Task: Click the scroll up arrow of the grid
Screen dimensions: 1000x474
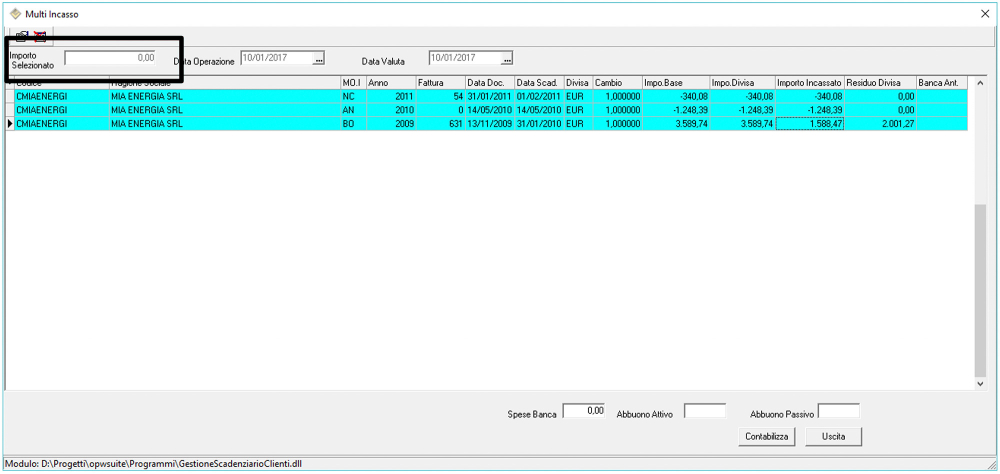Action: (x=980, y=83)
